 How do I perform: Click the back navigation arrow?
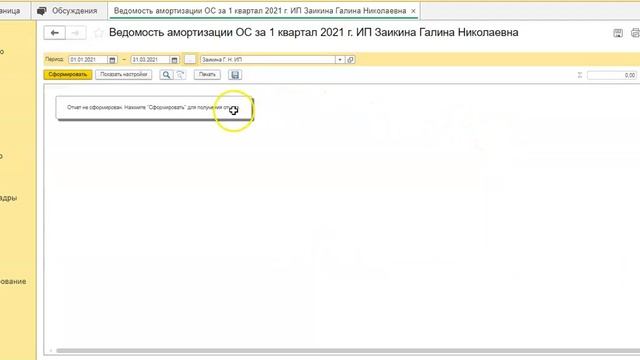click(x=55, y=33)
